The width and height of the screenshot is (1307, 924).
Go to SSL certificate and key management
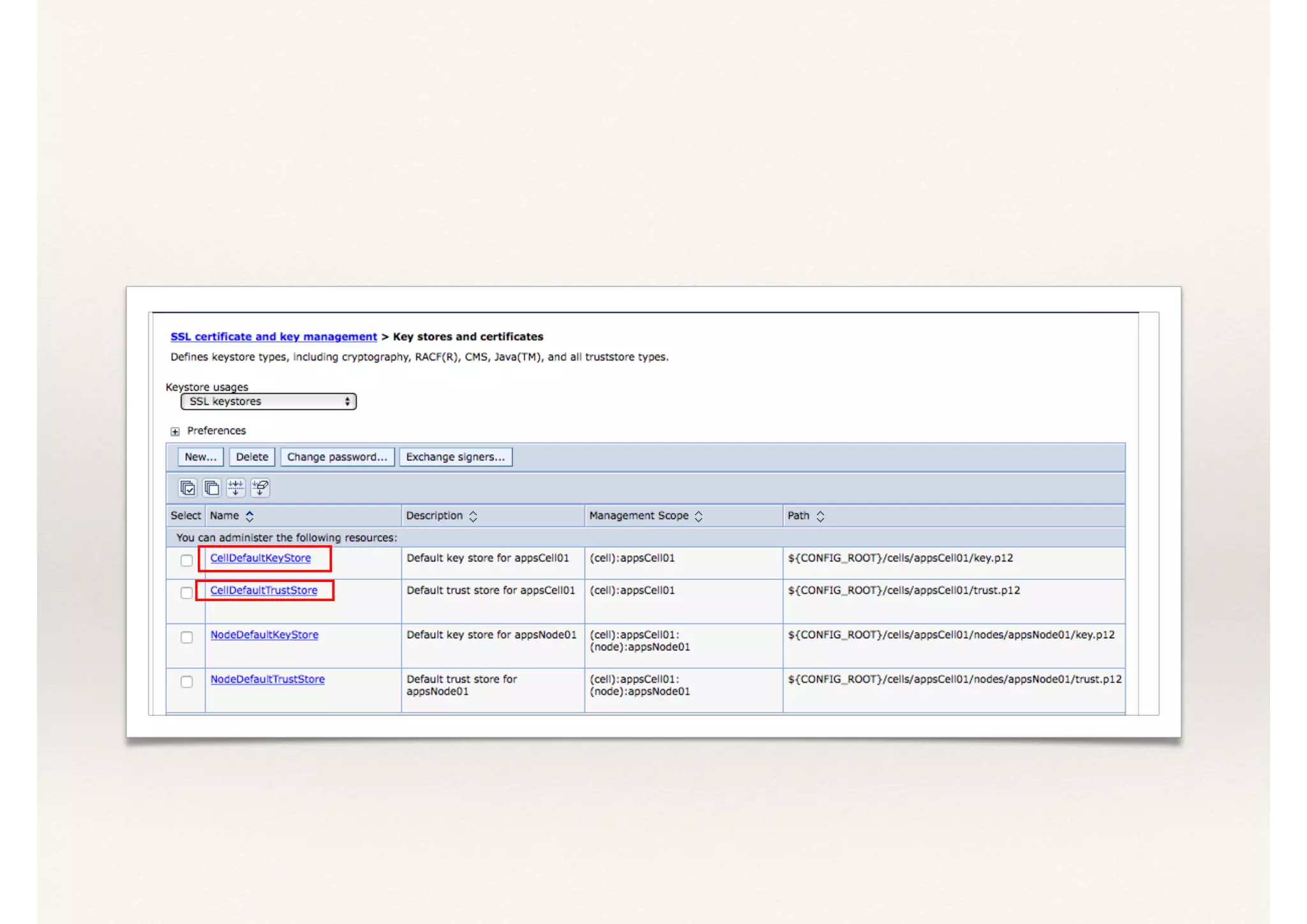point(273,336)
